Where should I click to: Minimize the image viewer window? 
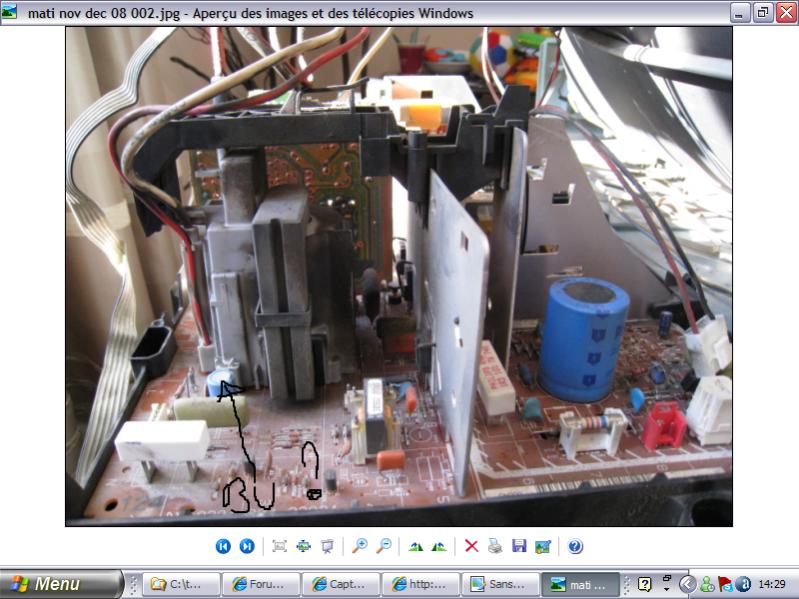739,13
